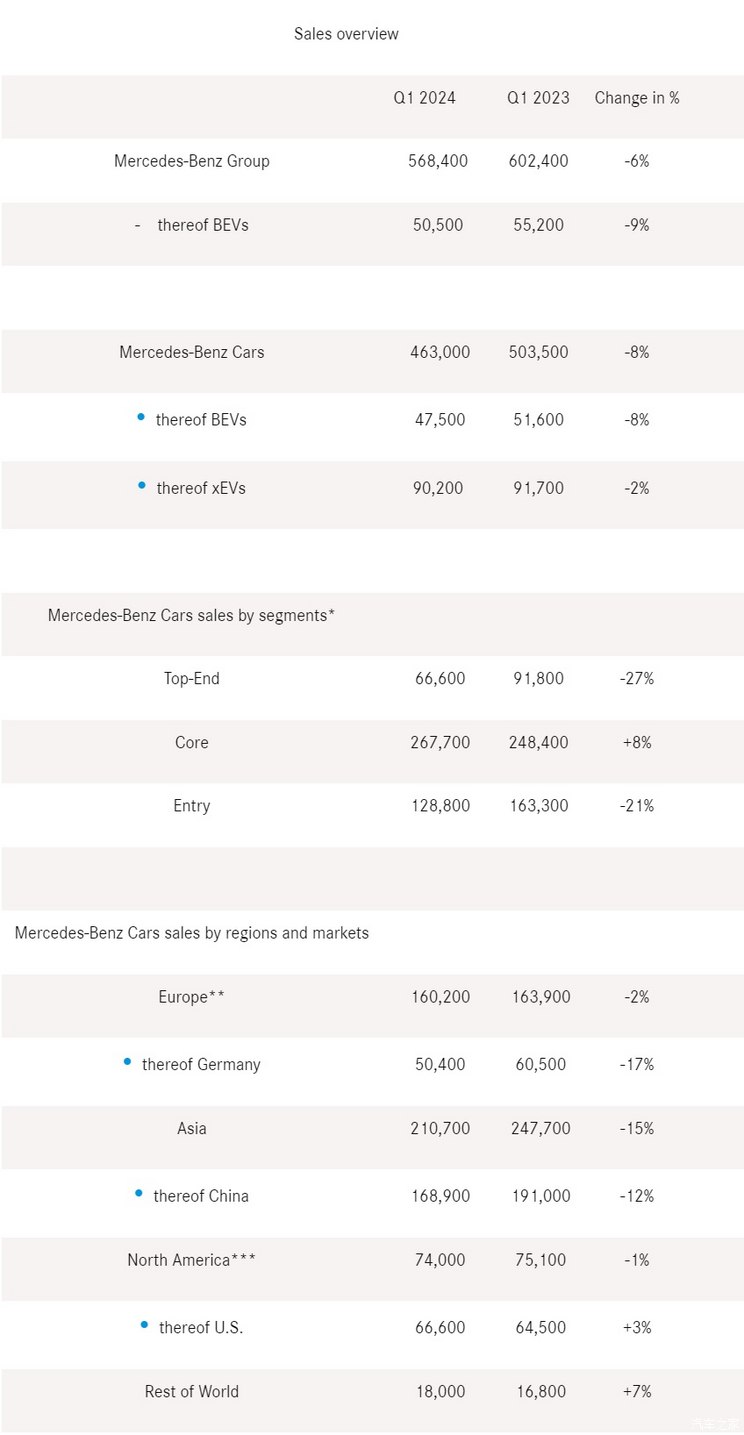Select the Q1 2024 column header
Screen dimensions: 744x1435
click(x=424, y=98)
